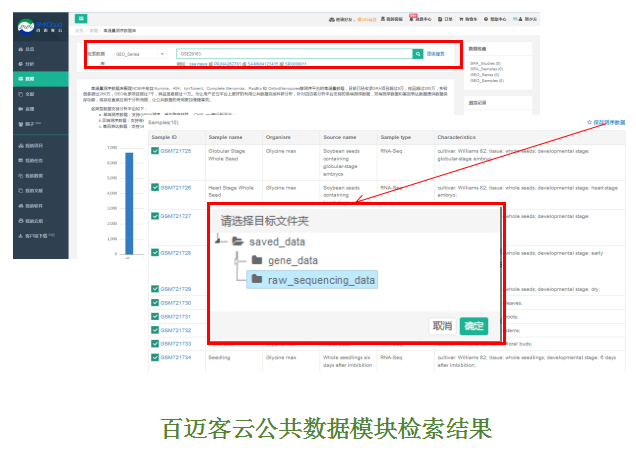
Task: Select raw_sequencing_data in folder tree
Action: (x=320, y=280)
